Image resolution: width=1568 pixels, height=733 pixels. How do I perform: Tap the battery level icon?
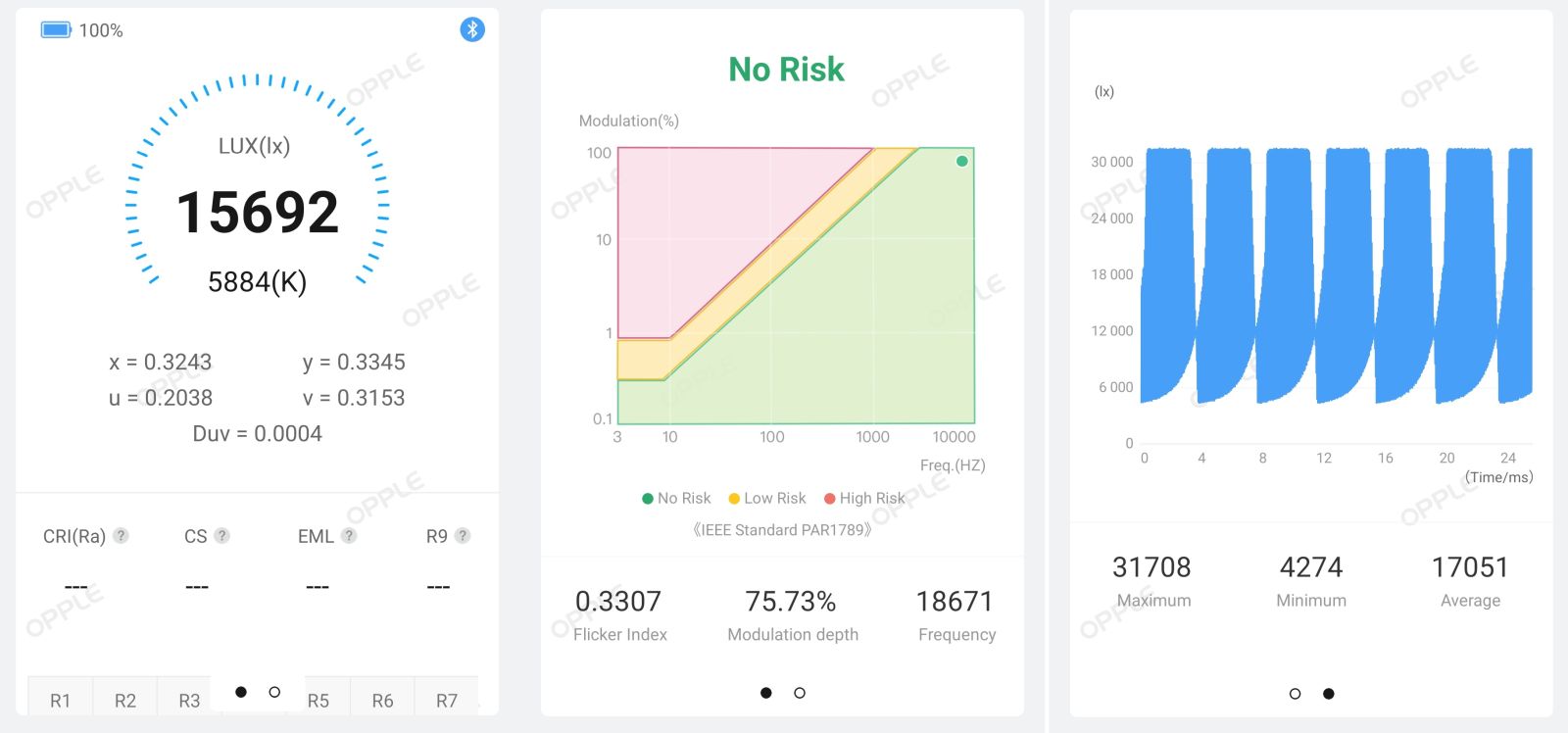click(x=56, y=29)
